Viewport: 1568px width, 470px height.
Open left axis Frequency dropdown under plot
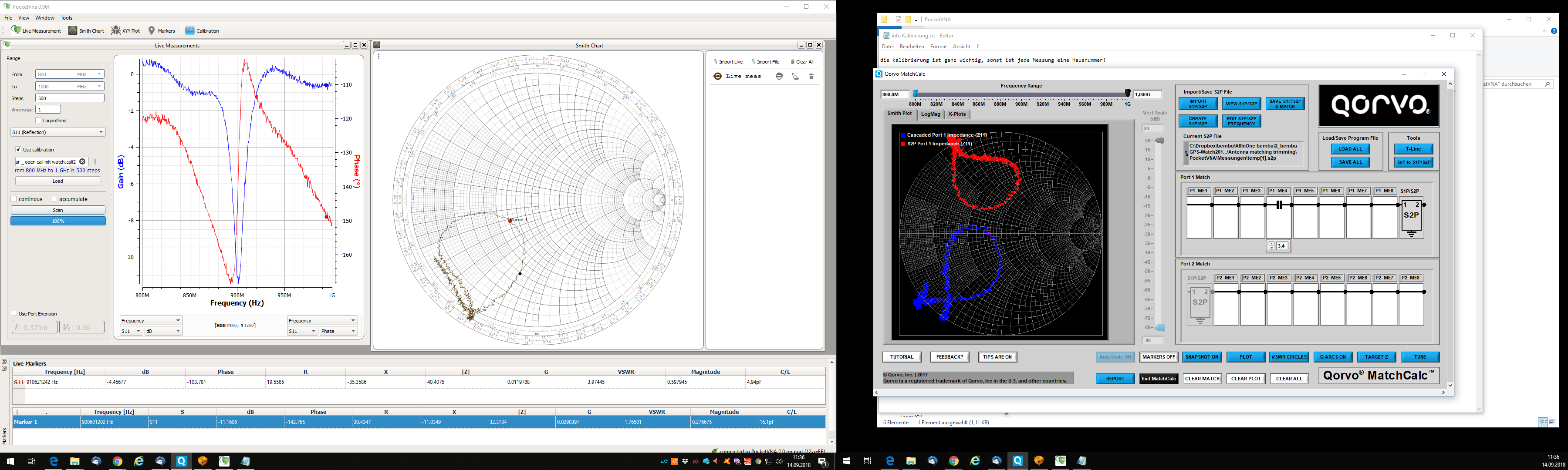(150, 320)
